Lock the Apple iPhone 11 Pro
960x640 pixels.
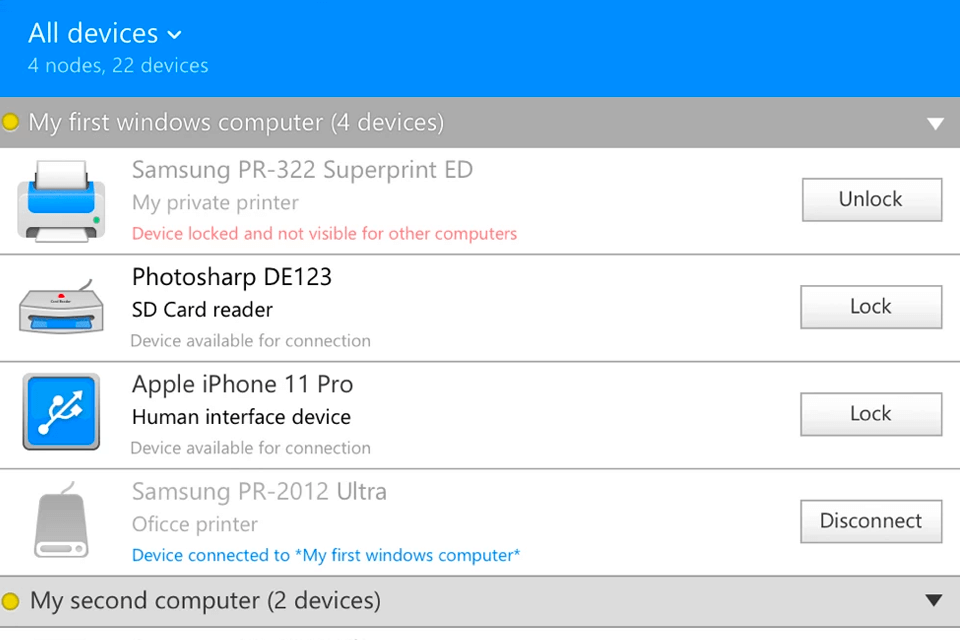[871, 414]
